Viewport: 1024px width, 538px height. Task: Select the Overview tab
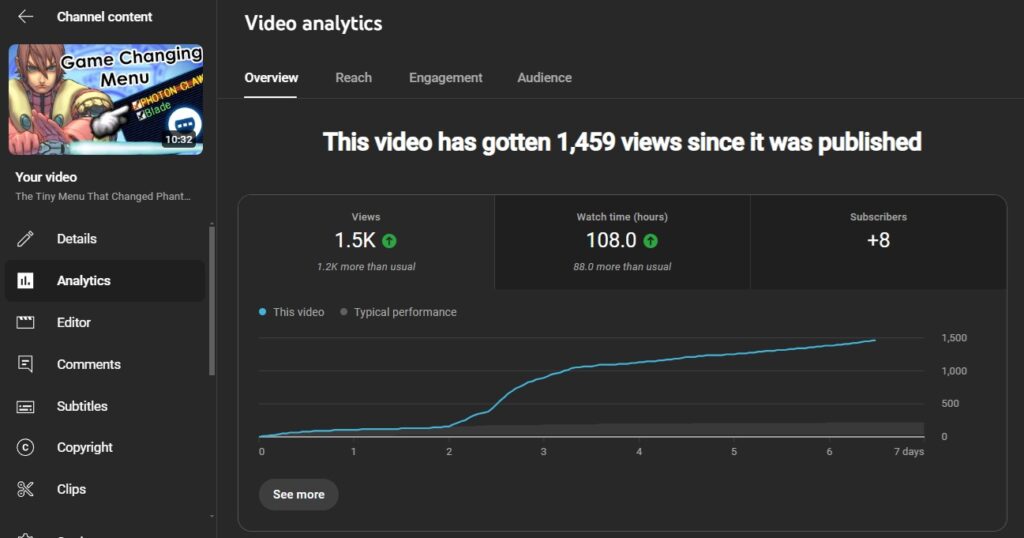[271, 78]
